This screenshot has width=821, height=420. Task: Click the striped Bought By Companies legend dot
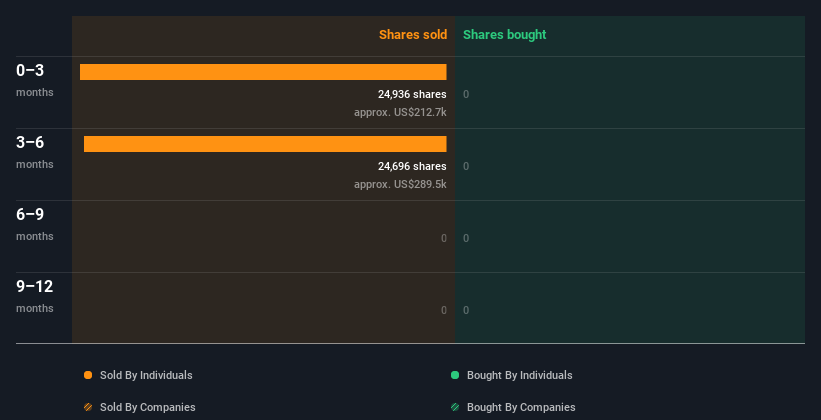(x=455, y=407)
